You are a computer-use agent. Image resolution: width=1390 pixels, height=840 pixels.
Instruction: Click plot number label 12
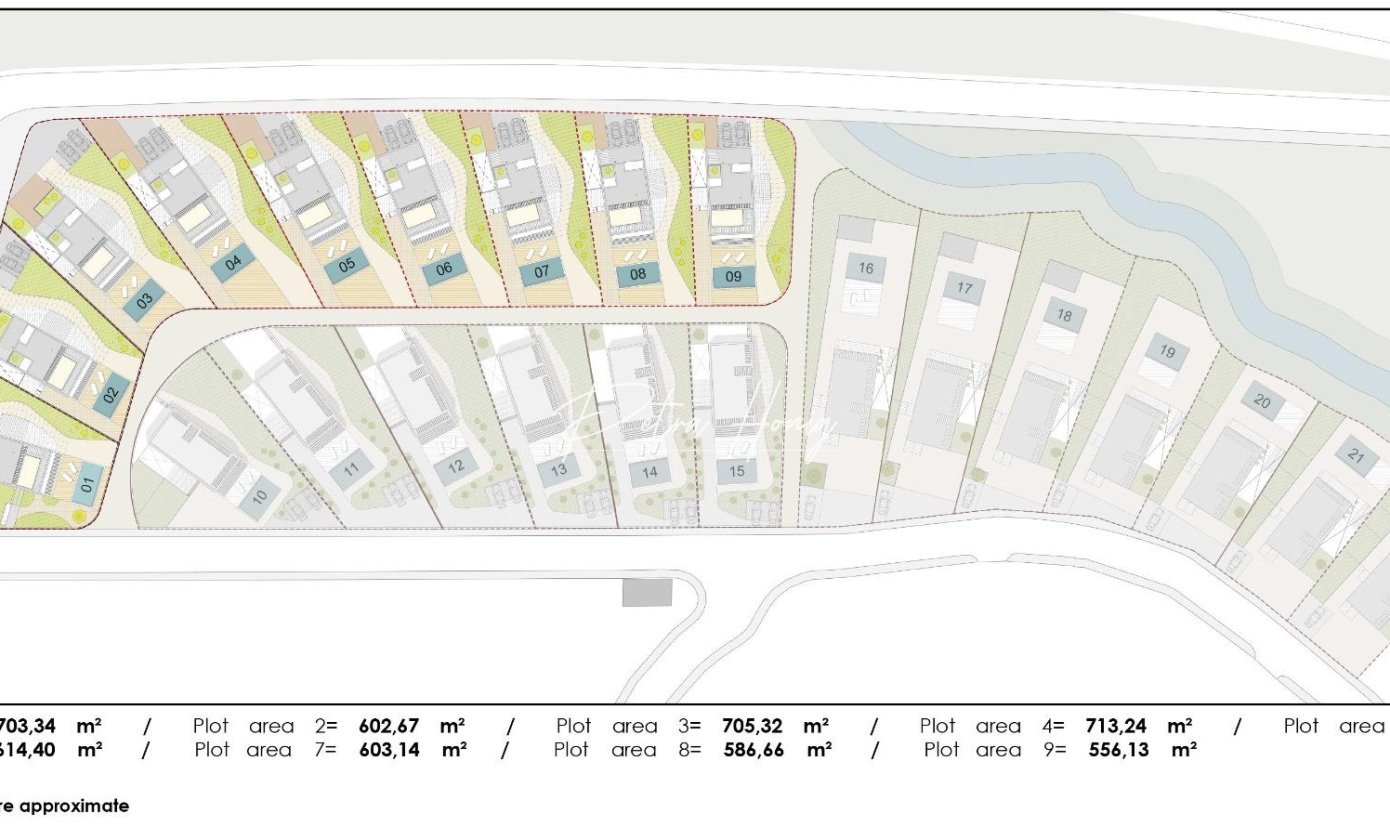coord(456,466)
